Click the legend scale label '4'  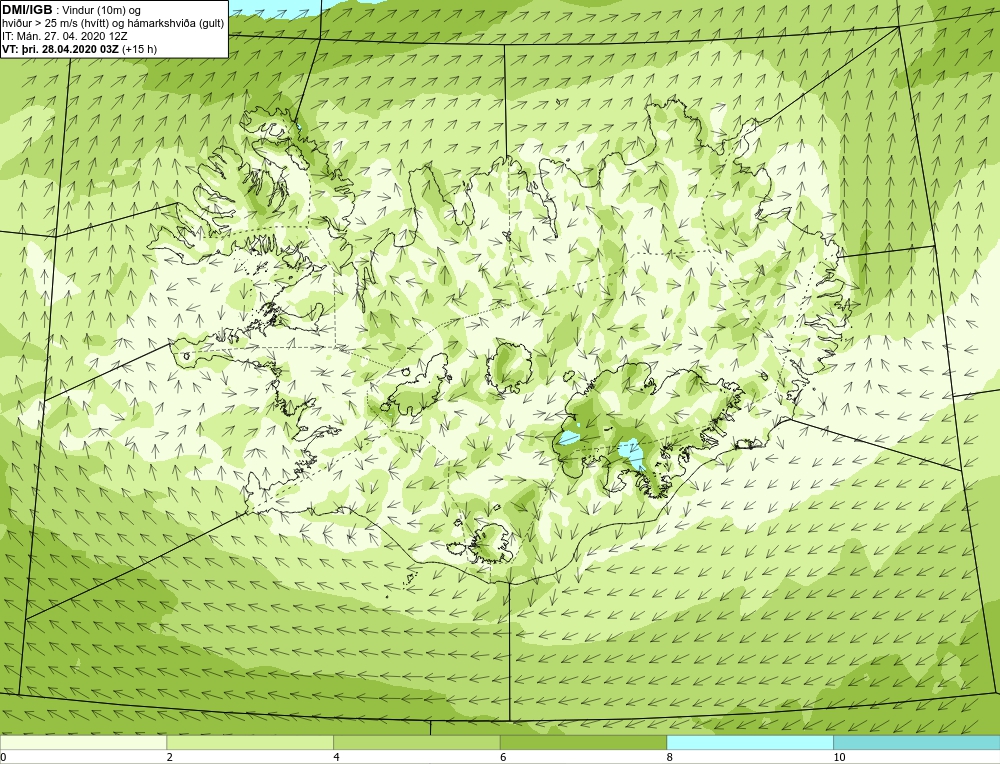tap(336, 757)
